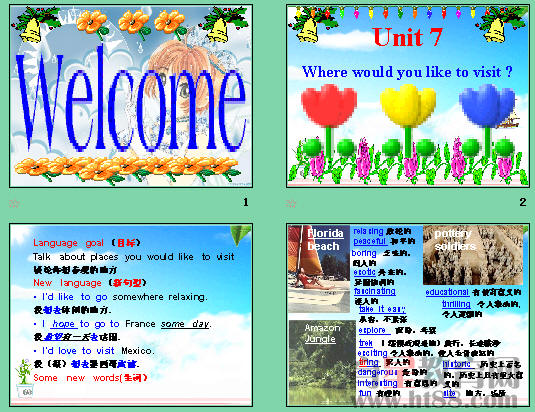Viewport: 535px width, 412px height.
Task: Click the 'thrilling' underlined word
Action: point(456,304)
